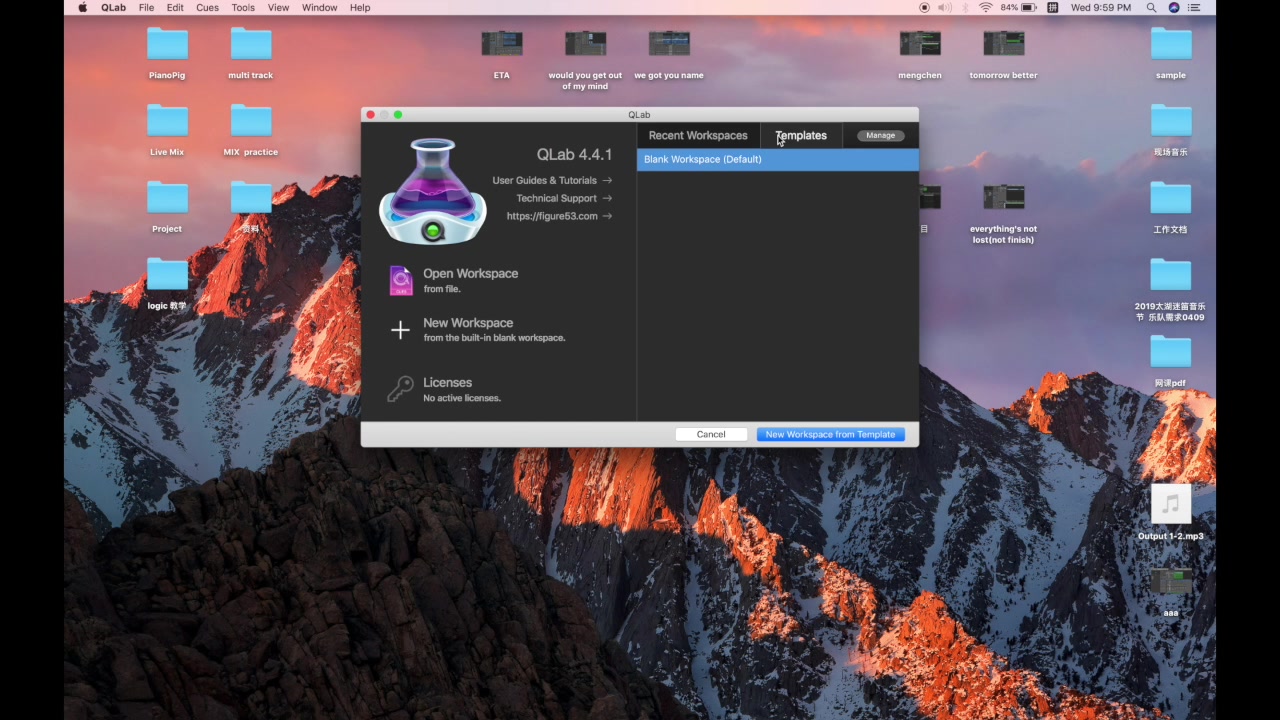Click the Cancel button
Viewport: 1280px width, 720px height.
point(711,434)
